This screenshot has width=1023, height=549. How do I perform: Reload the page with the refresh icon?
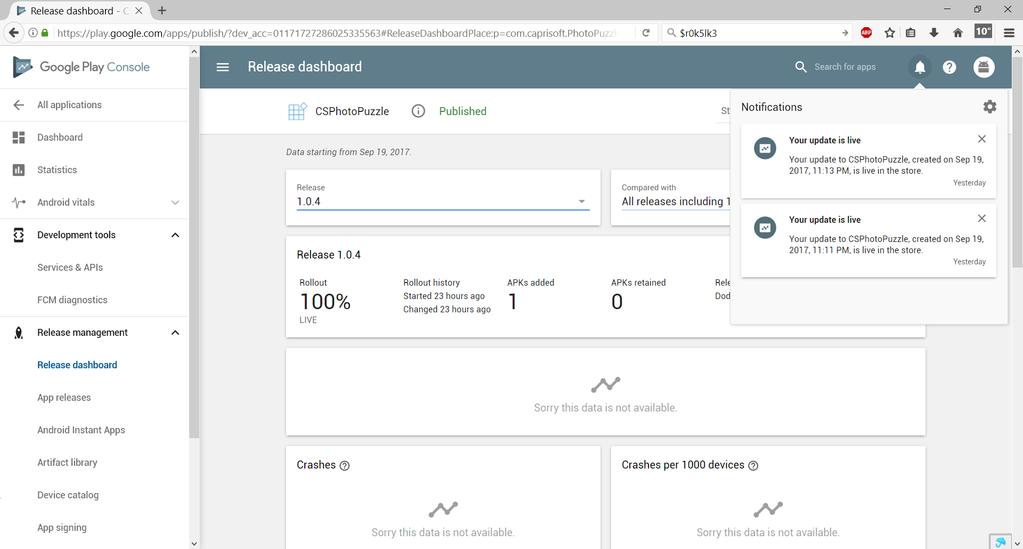(x=646, y=33)
